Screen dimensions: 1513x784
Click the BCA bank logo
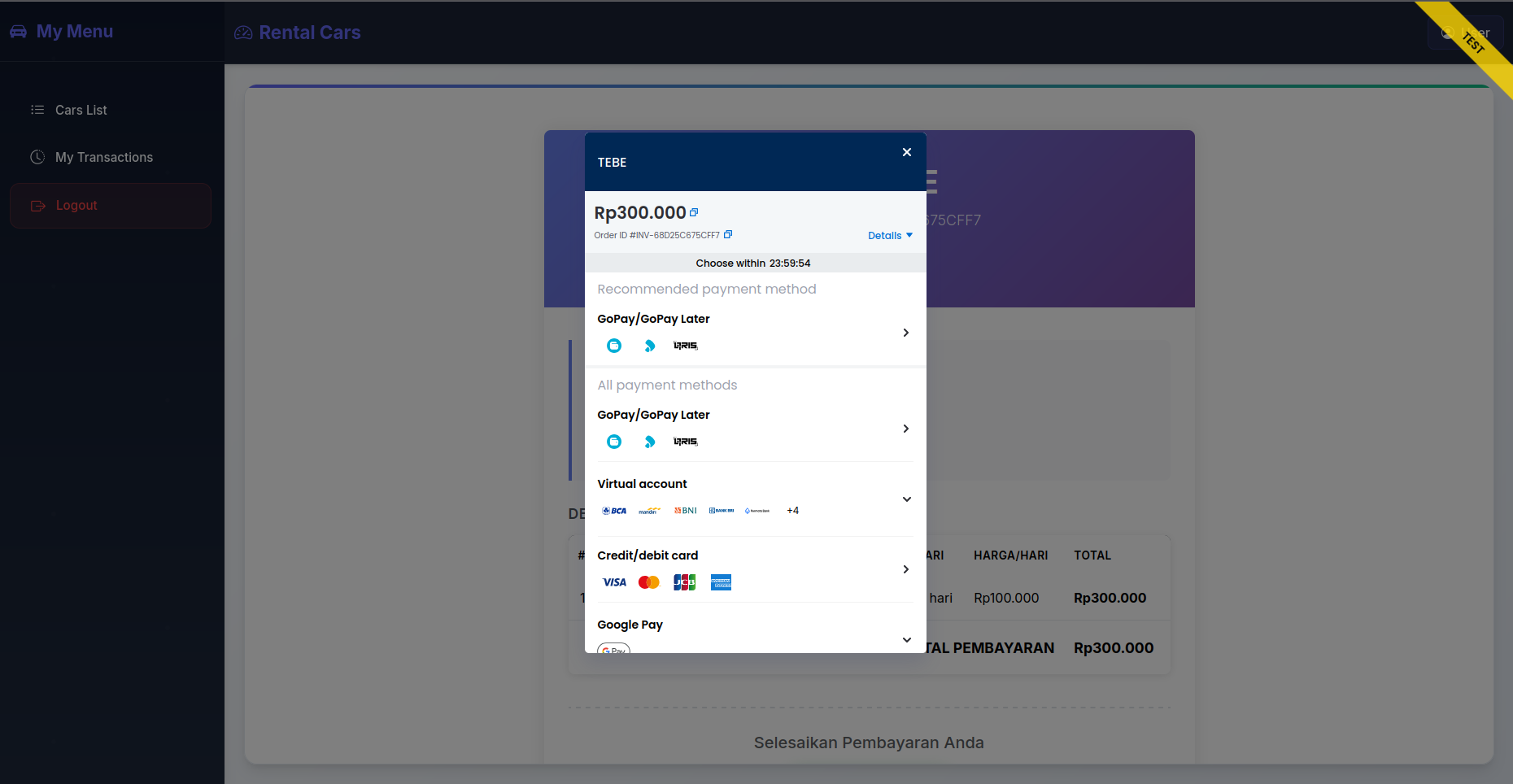point(614,511)
